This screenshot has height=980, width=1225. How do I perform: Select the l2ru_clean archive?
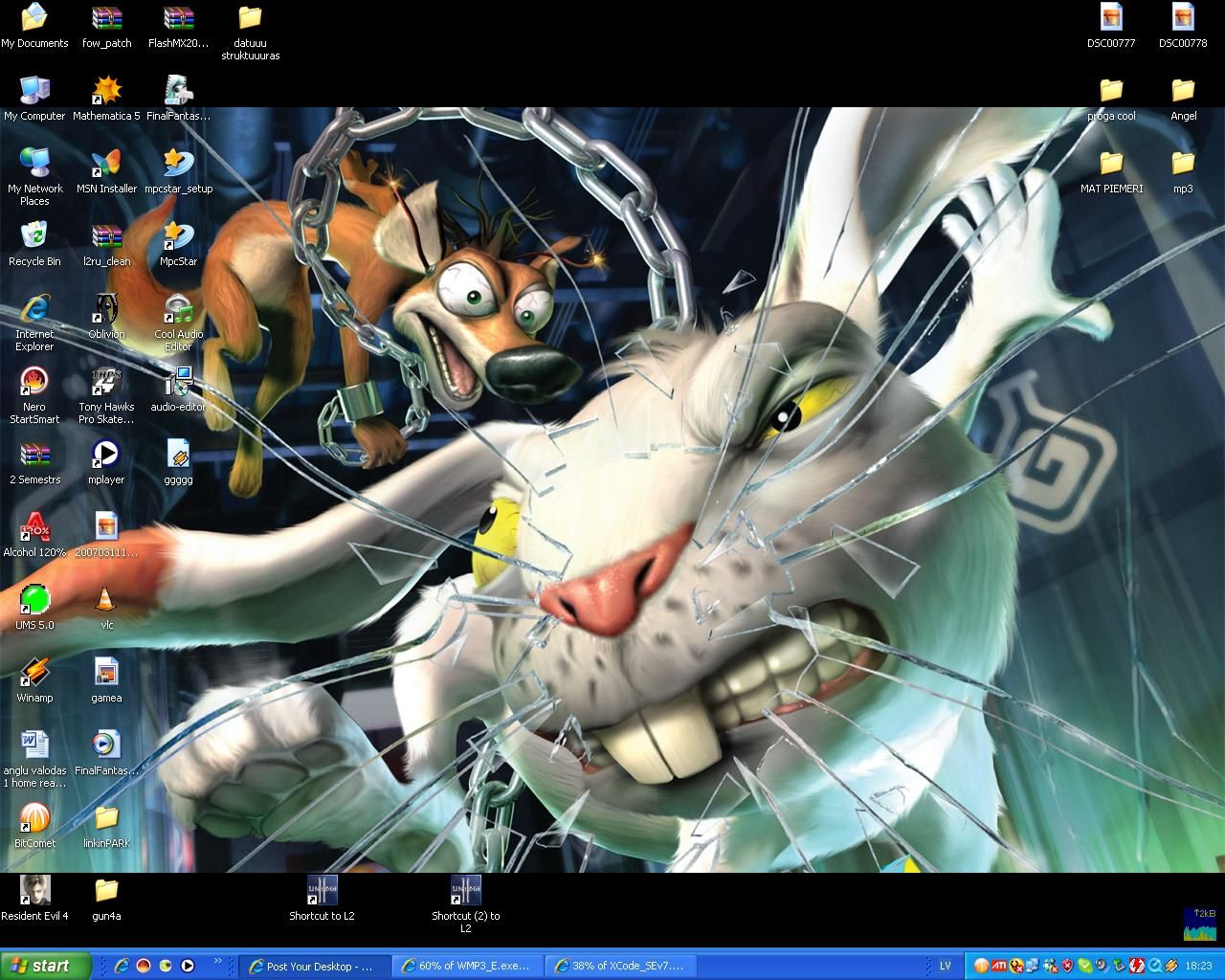[x=106, y=244]
